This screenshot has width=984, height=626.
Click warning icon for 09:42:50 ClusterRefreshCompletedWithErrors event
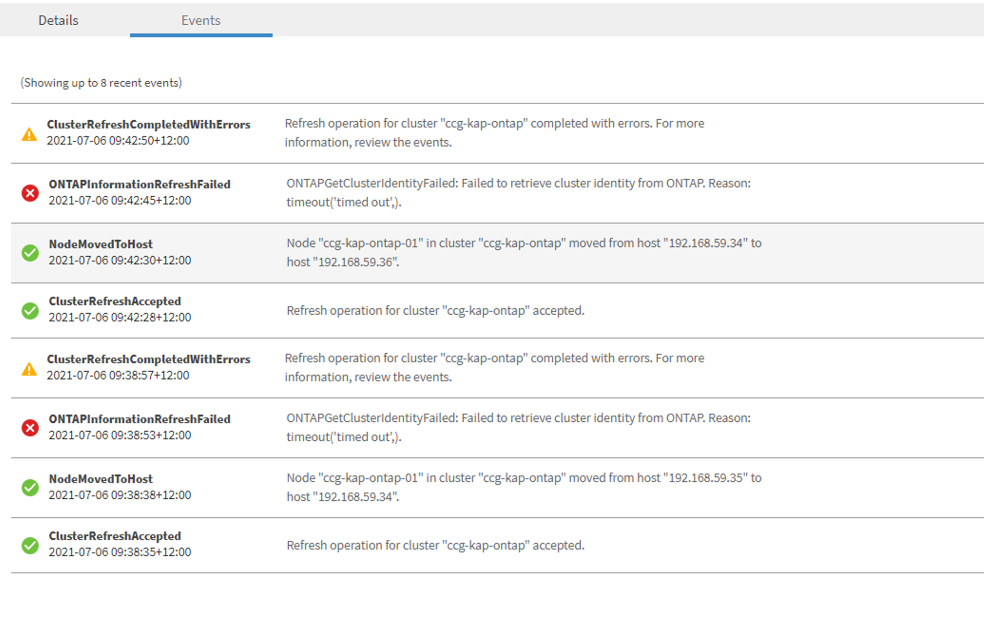(x=29, y=134)
